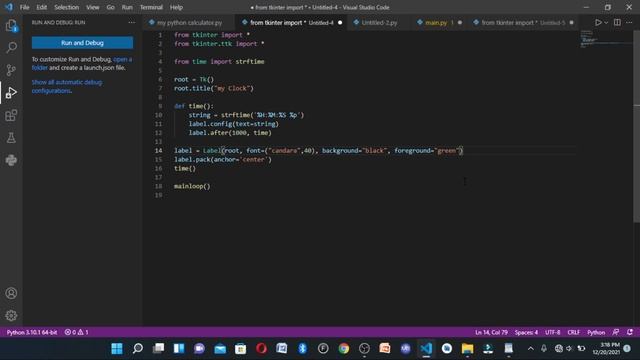Close the Untitled-4 tab's unsaved dot
This screenshot has height=360, width=640.
pos(340,22)
